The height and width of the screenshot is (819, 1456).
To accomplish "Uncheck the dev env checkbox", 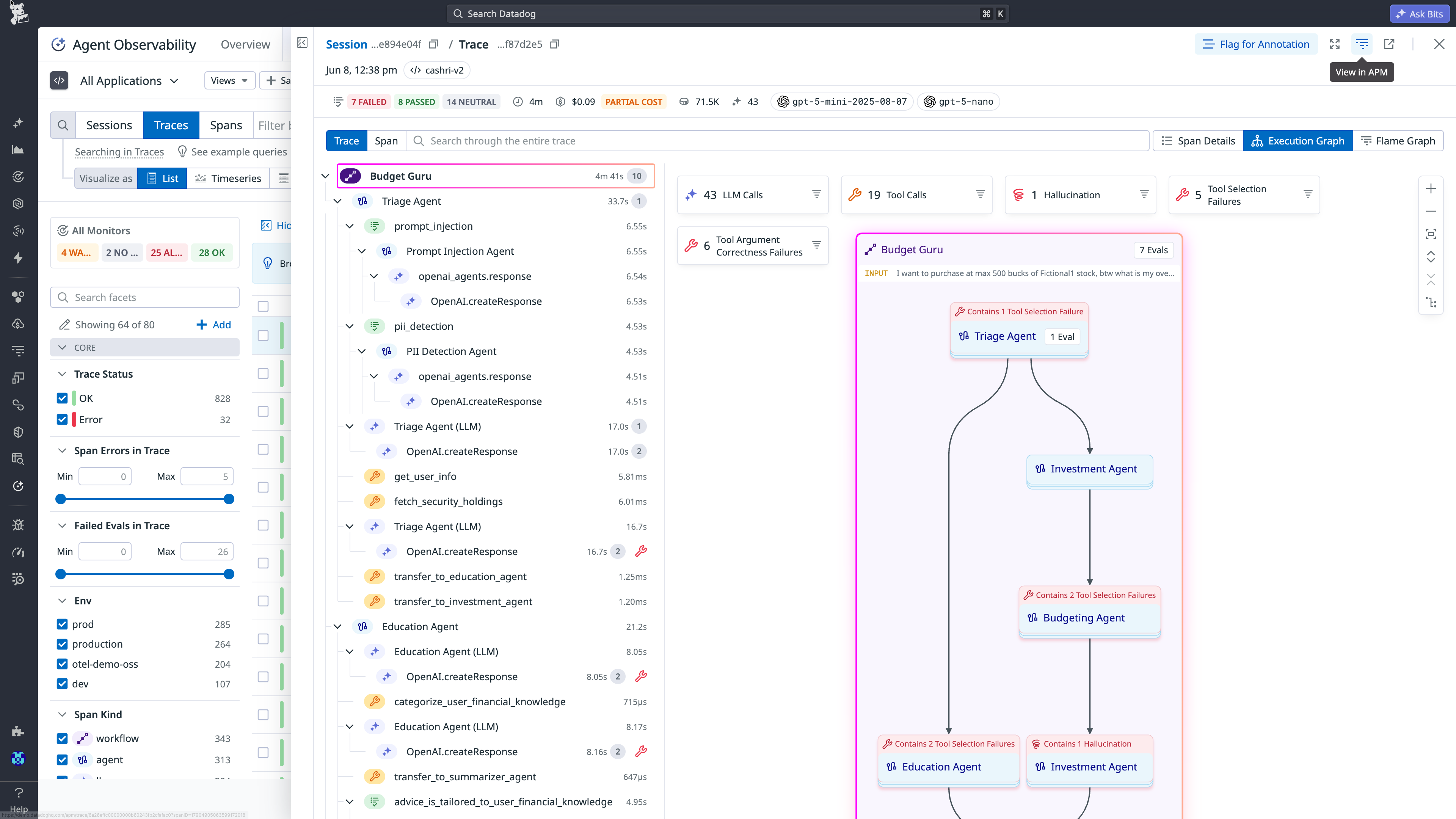I will pos(62,684).
